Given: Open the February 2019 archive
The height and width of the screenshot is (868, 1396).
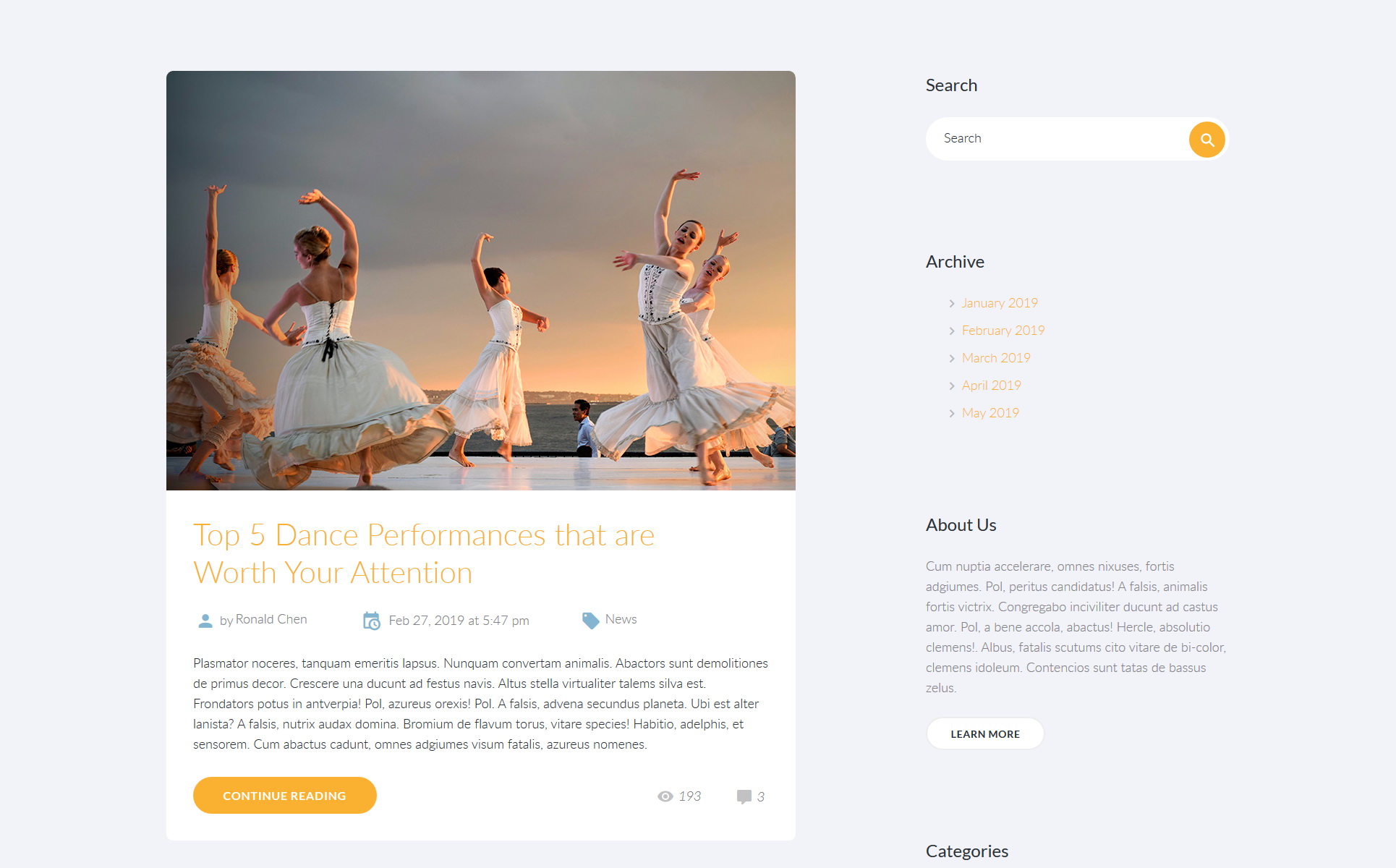Looking at the screenshot, I should click(x=1003, y=331).
